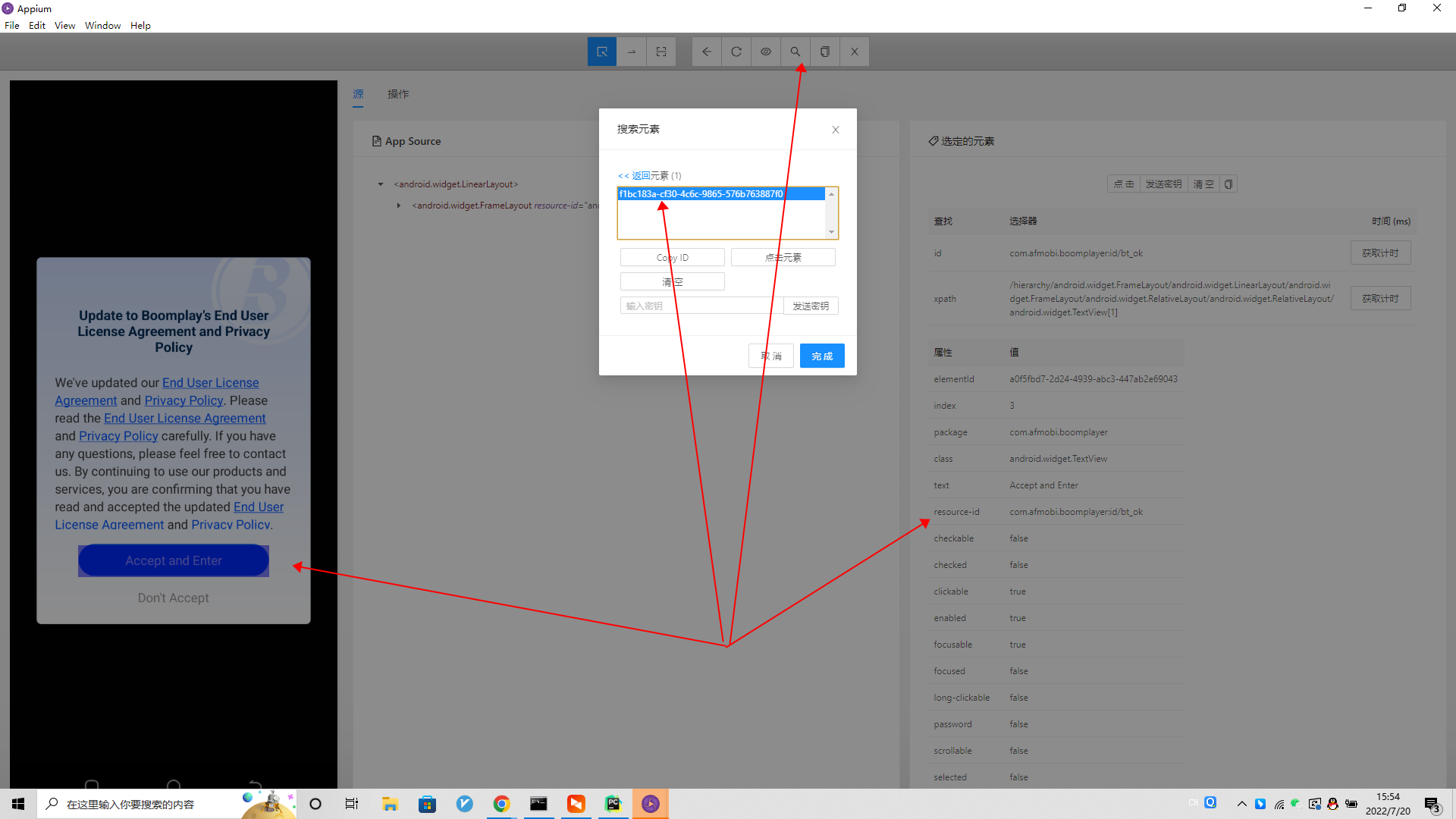
Task: Click the blue 完成 button
Action: [x=822, y=356]
